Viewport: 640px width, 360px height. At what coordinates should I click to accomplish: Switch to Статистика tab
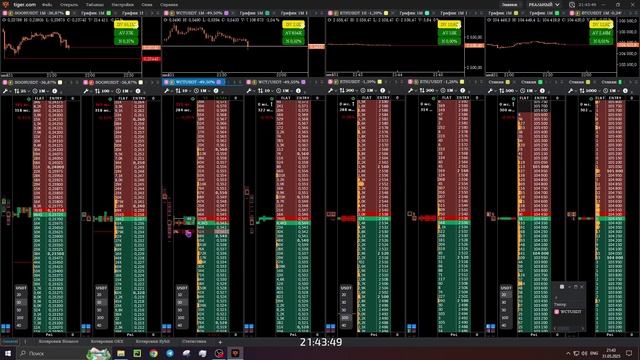tap(194, 342)
